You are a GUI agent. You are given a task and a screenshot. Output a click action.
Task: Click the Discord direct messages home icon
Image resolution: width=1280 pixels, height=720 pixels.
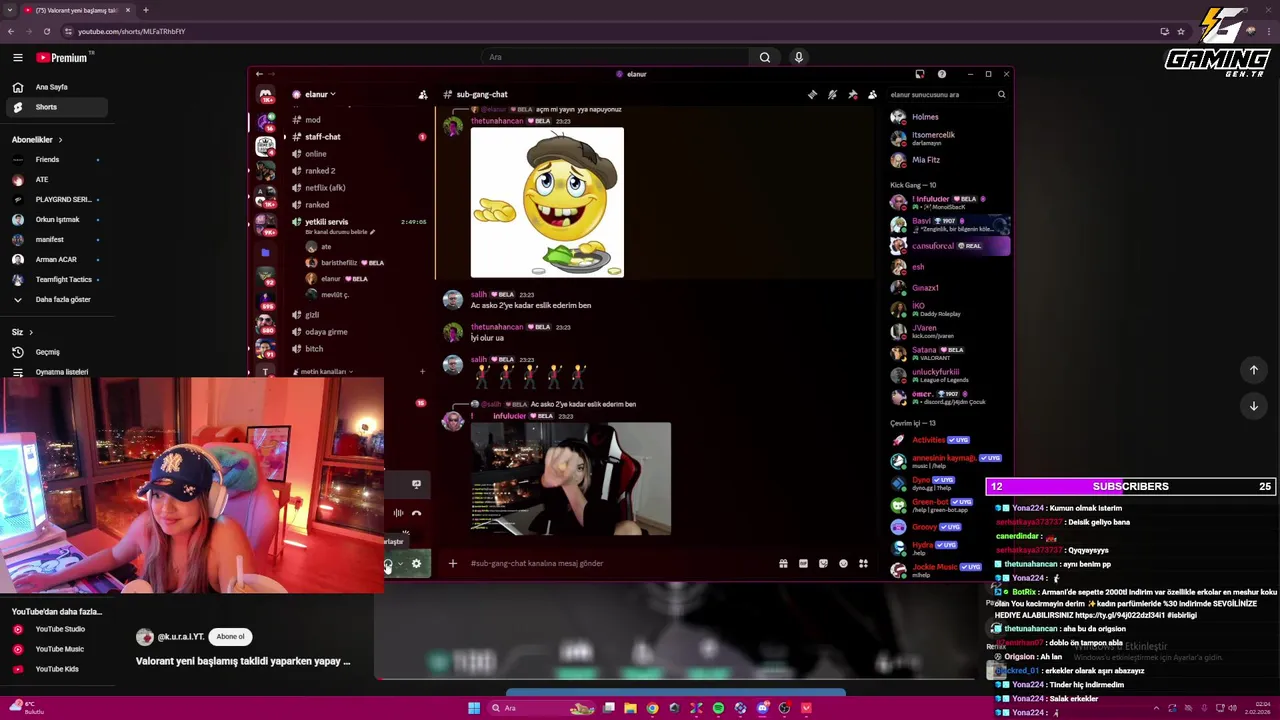(x=265, y=95)
